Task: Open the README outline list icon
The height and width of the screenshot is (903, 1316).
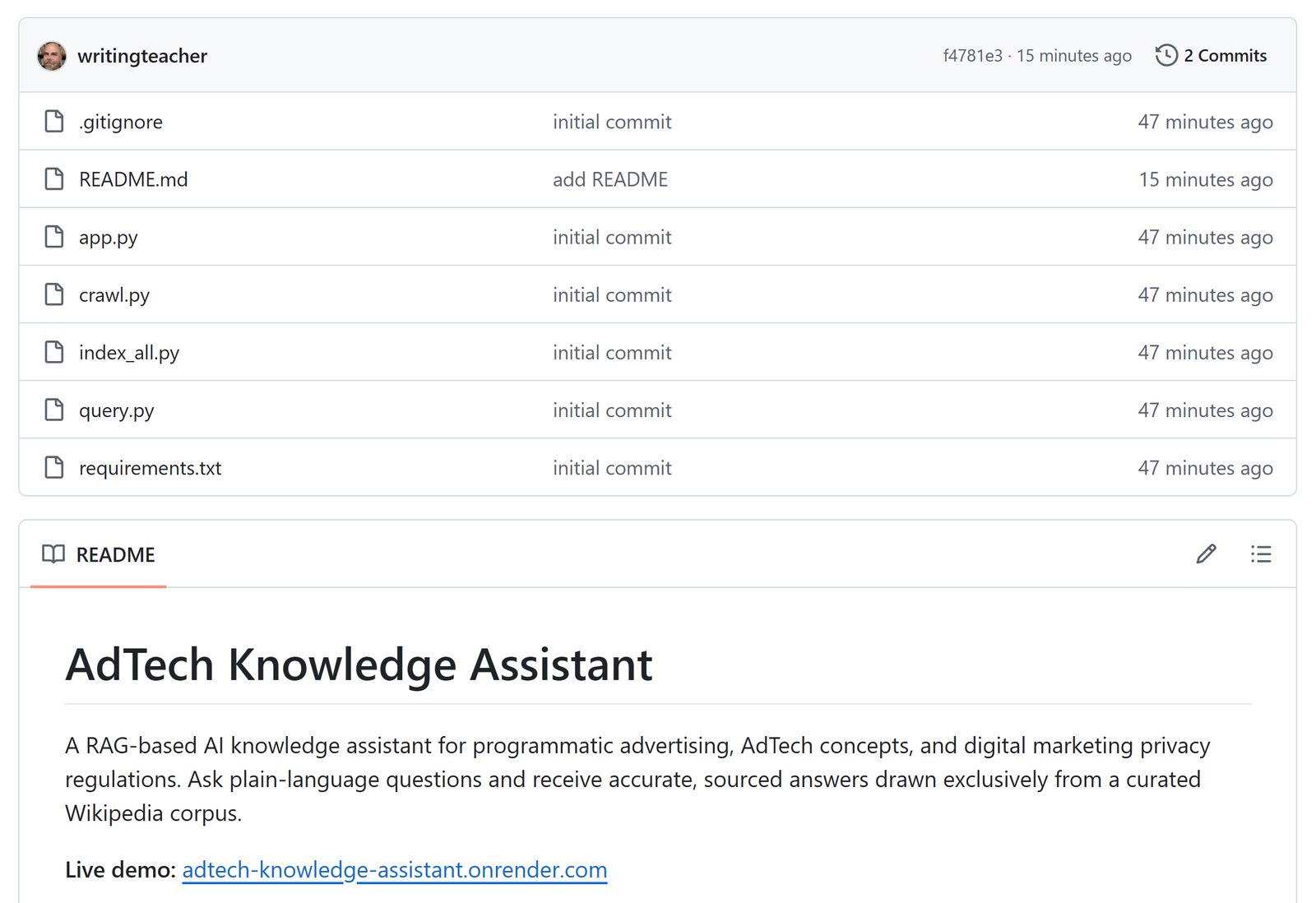Action: [1261, 554]
